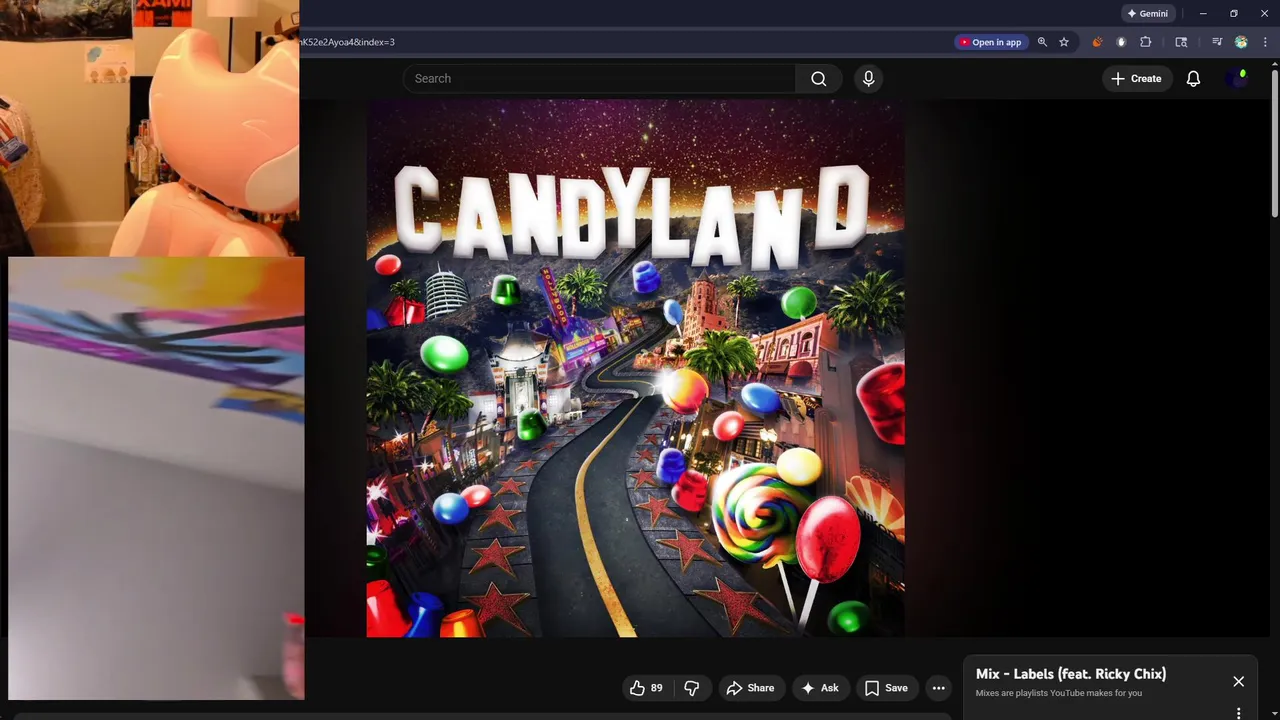Like the video with thumbs up

click(646, 688)
